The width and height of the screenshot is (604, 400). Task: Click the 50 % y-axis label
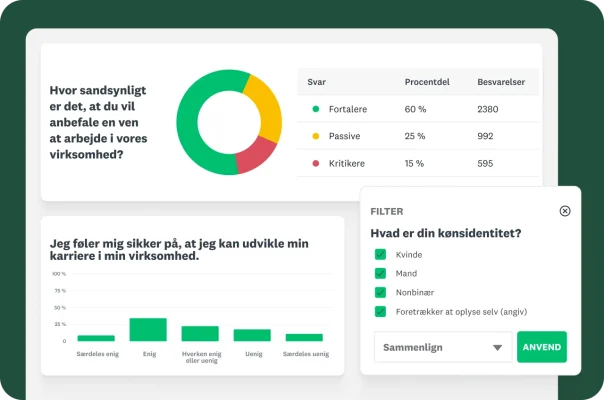(x=60, y=308)
